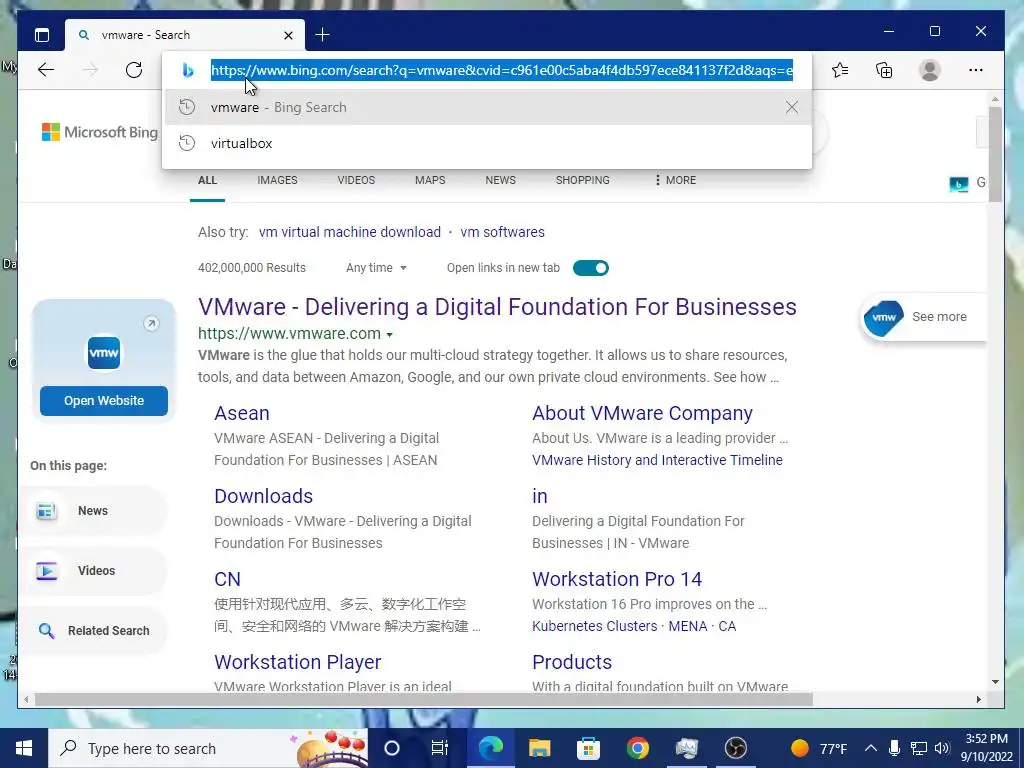The width and height of the screenshot is (1024, 768).
Task: Open the tab actions menu icon
Action: click(42, 35)
